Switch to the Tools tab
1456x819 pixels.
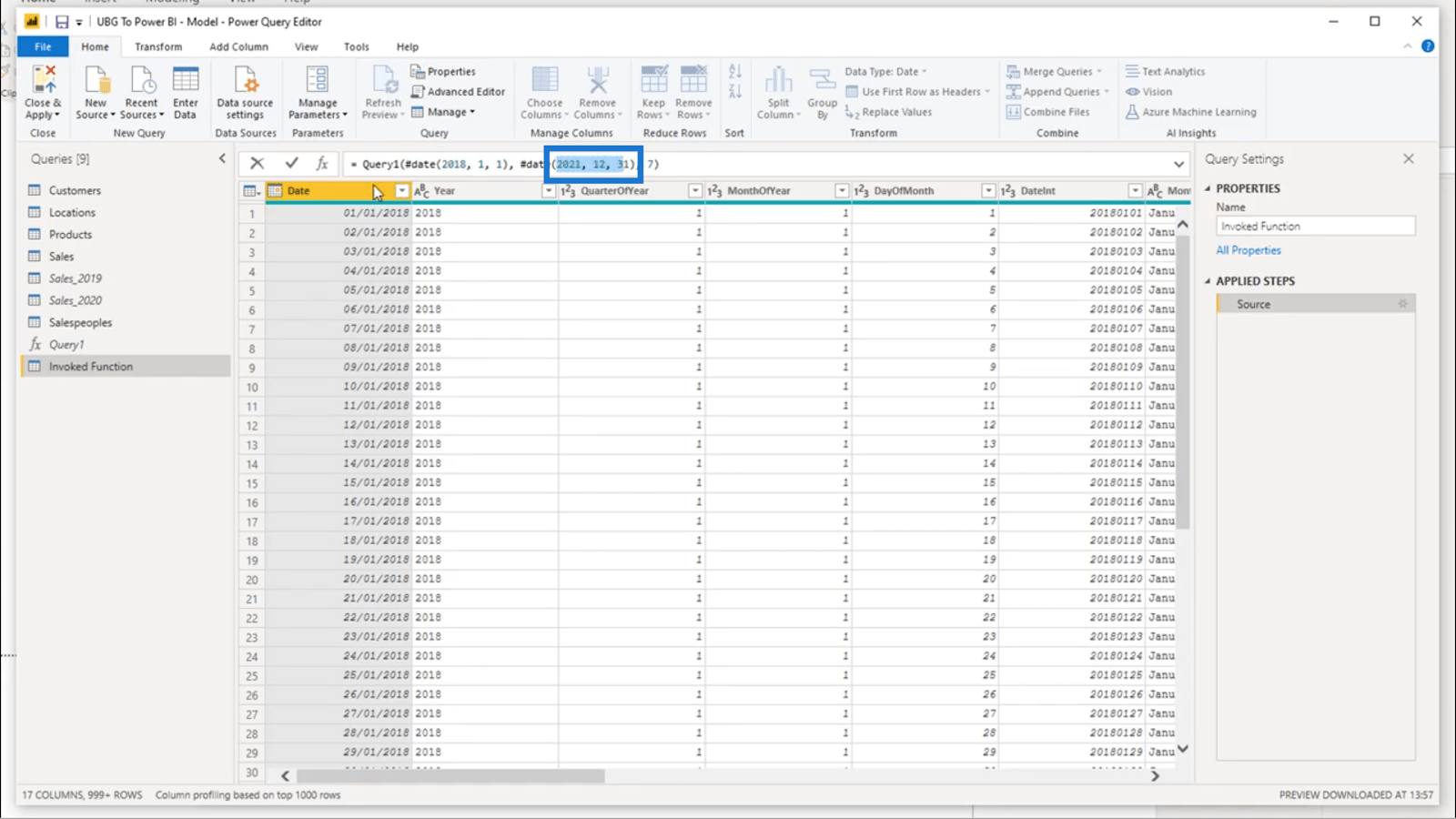point(356,46)
